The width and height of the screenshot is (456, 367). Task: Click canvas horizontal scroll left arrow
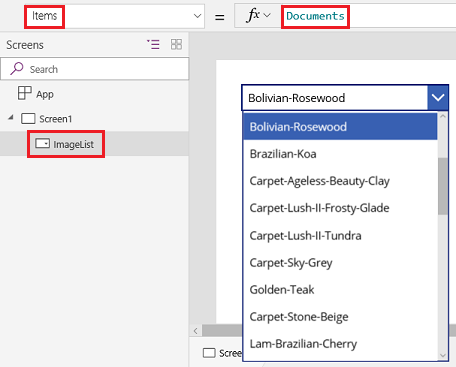pos(196,331)
